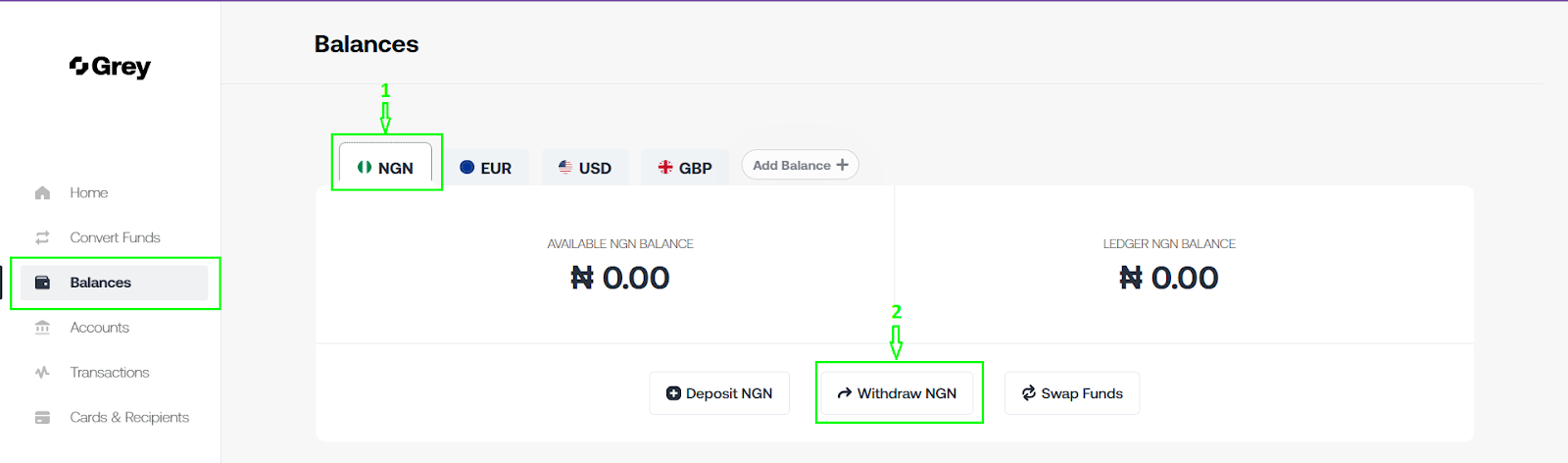Screen dimensions: 1568x463
Task: Click the Accounts bank icon
Action: [42, 328]
